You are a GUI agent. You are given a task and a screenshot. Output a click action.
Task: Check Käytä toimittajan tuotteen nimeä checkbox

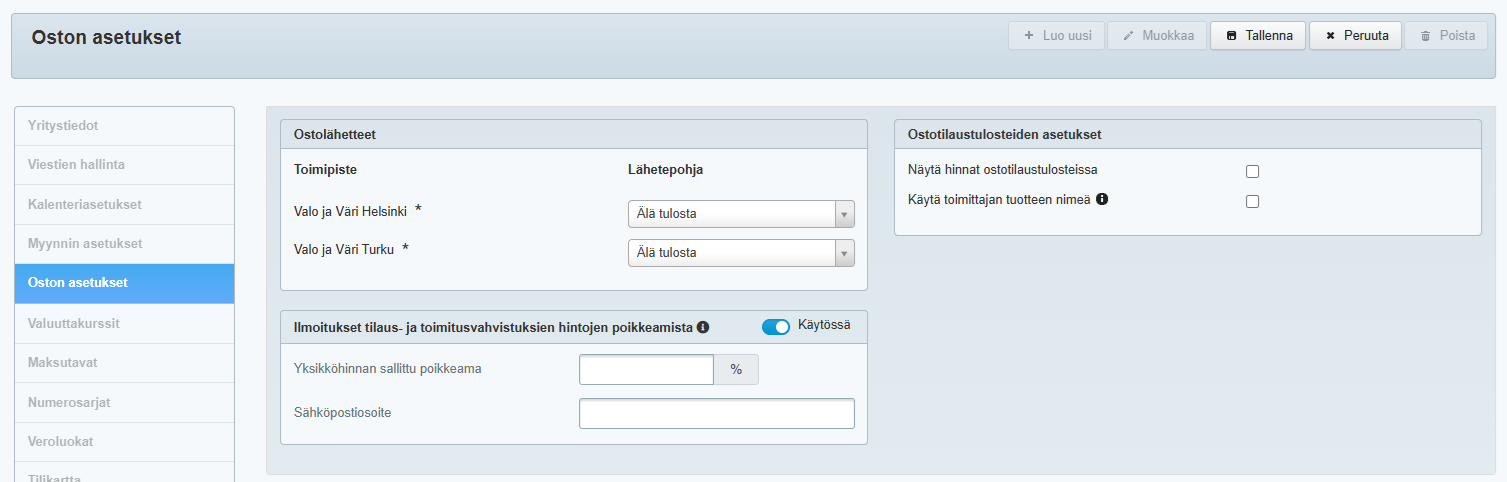[x=1252, y=201]
